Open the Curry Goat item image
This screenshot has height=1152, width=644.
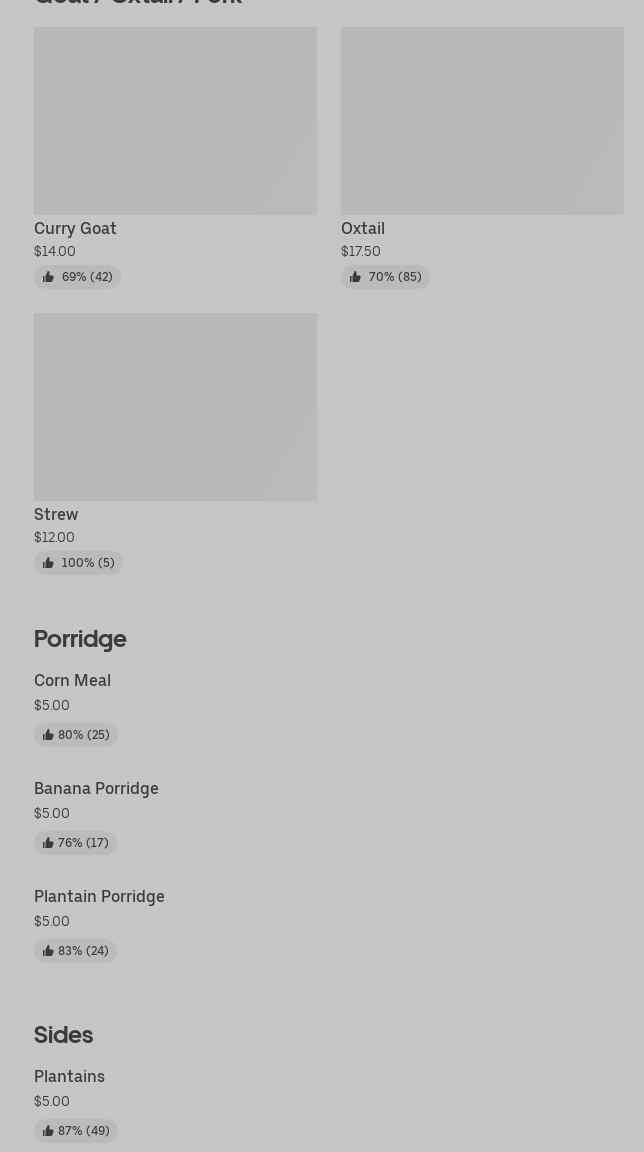coord(175,121)
